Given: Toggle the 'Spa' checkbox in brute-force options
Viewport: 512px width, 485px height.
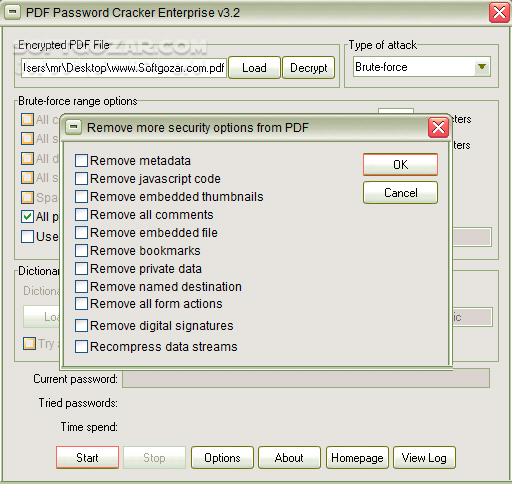Looking at the screenshot, I should pyautogui.click(x=27, y=197).
